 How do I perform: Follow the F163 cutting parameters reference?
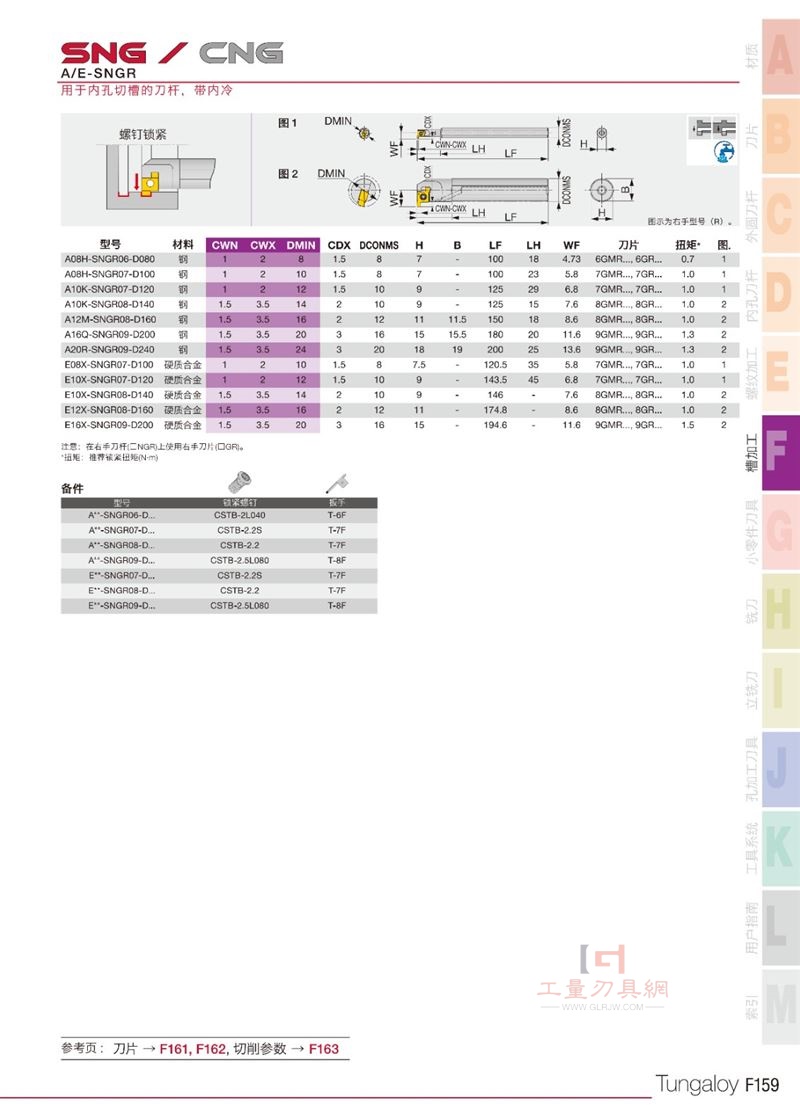pos(324,1049)
